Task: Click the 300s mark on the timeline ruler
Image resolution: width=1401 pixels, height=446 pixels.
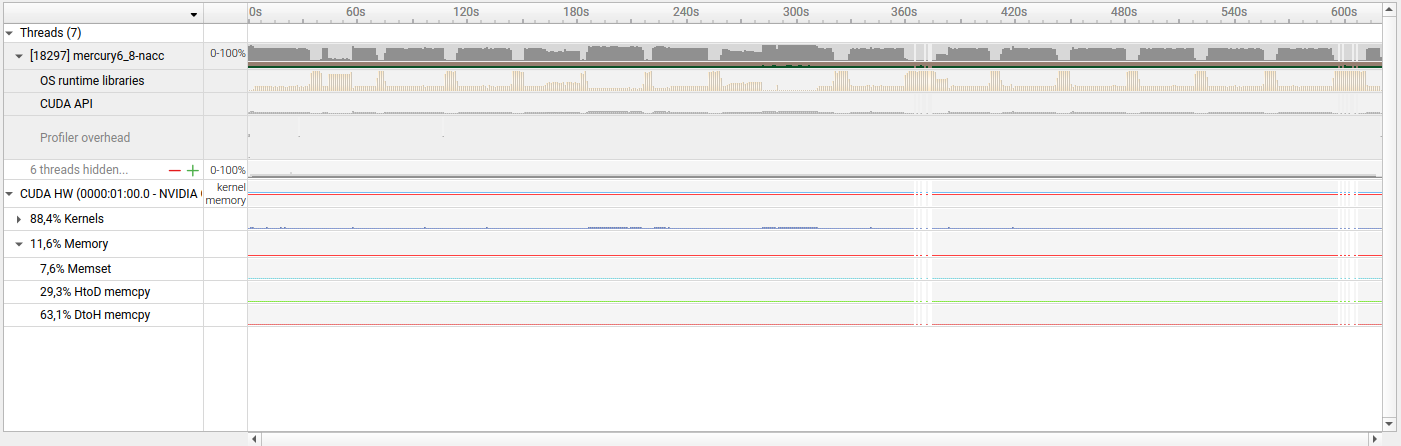Action: pos(795,12)
